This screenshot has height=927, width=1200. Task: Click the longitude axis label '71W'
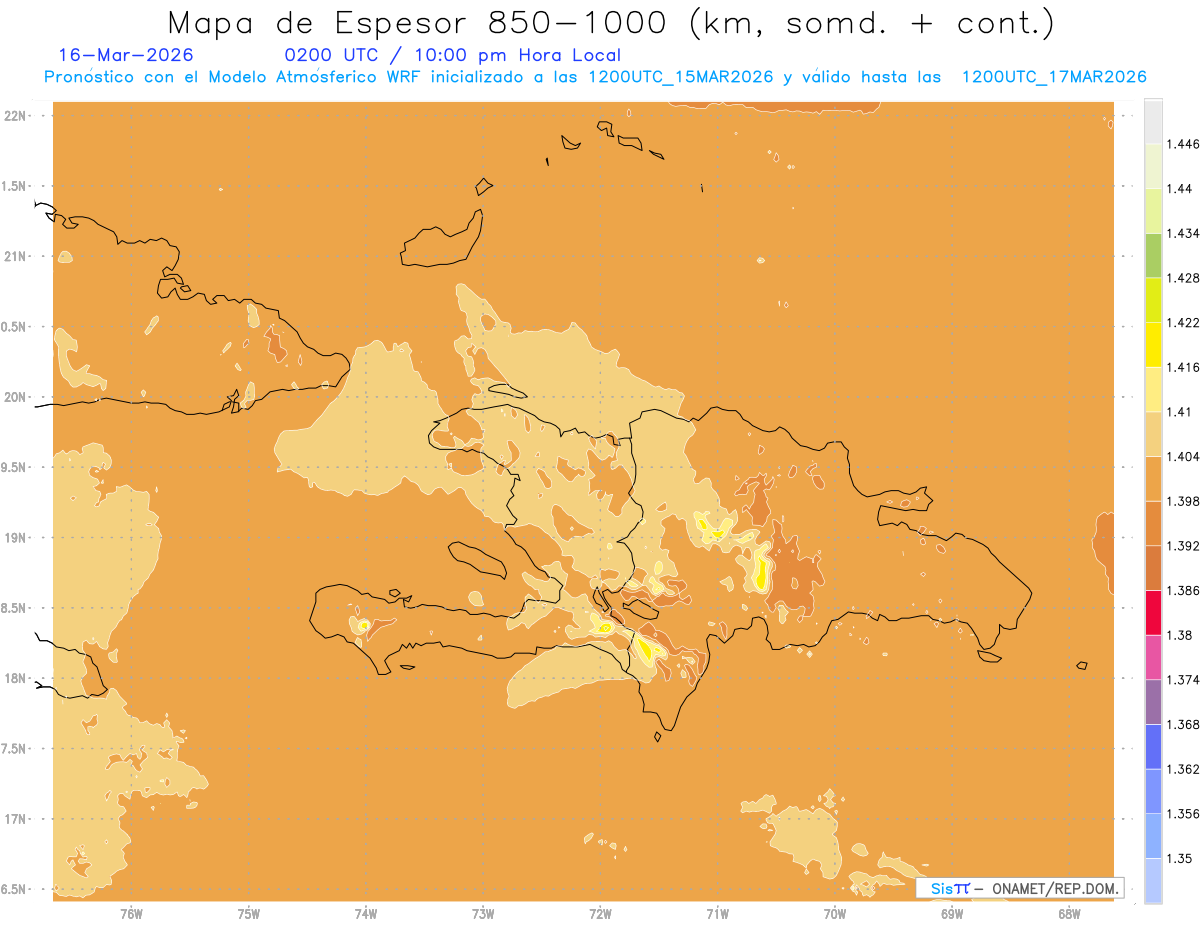(717, 913)
